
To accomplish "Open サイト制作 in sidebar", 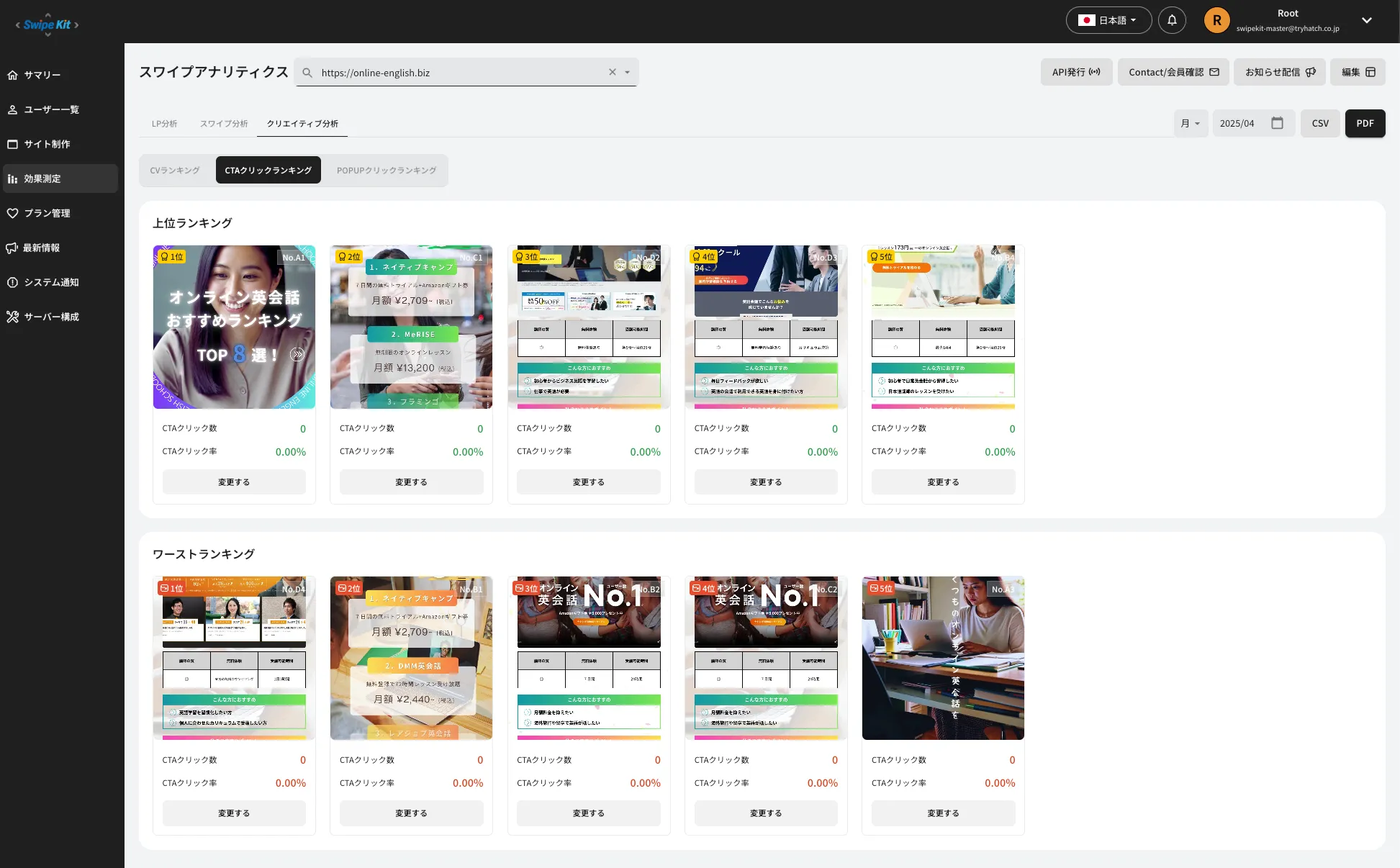I will point(47,144).
